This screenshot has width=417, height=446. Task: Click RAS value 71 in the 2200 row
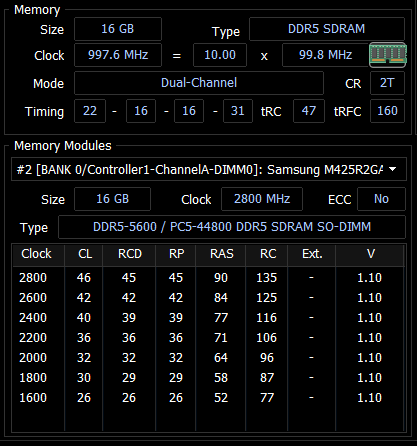[221, 338]
